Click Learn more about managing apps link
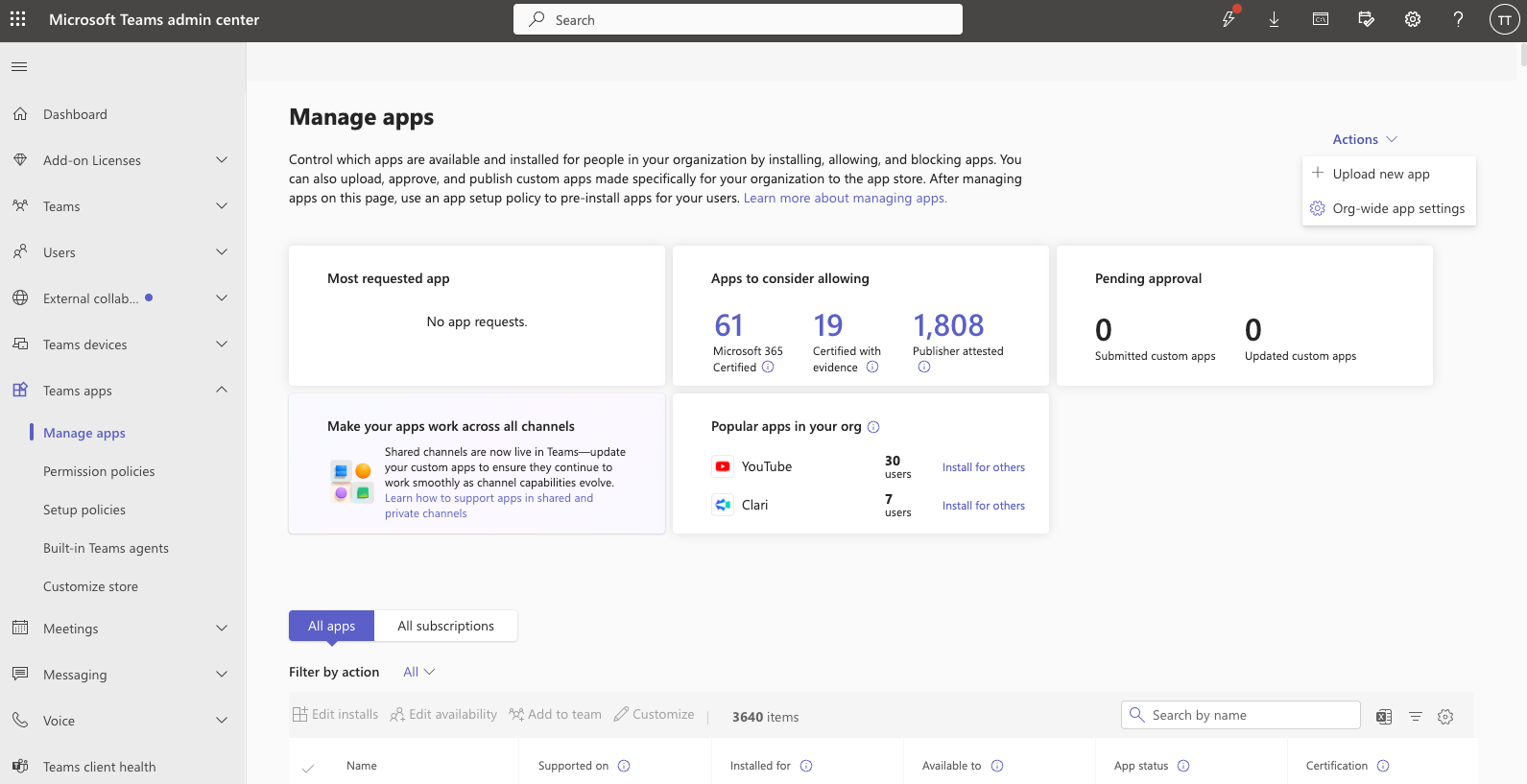Viewport: 1527px width, 784px height. (846, 198)
